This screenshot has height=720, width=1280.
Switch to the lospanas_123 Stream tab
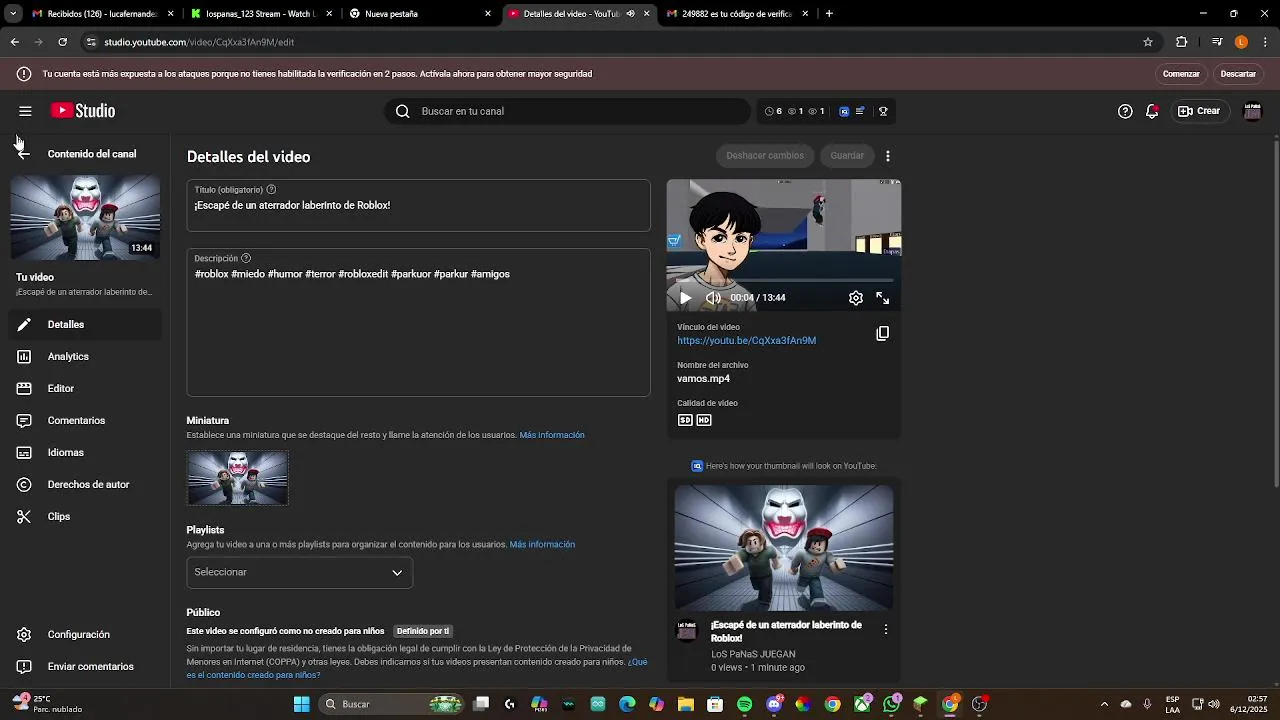(262, 14)
